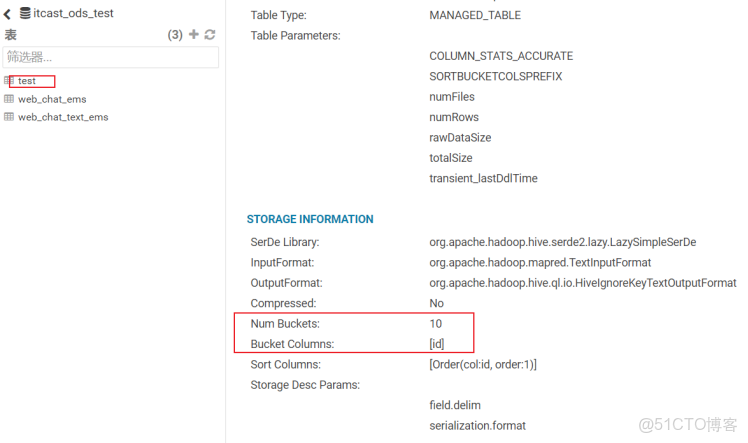Click the Num Buckets value 10
This screenshot has width=748, height=443.
tap(436, 324)
